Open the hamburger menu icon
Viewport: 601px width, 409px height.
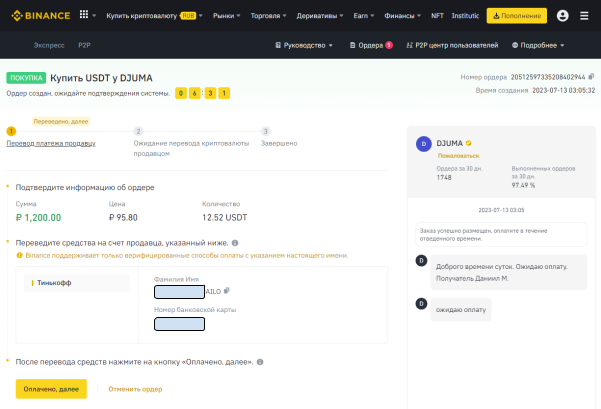(x=585, y=16)
